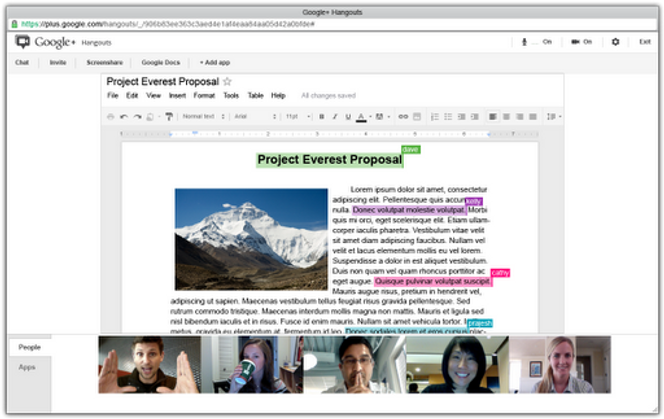664x419 pixels.
Task: Open the View menu
Action: pos(153,96)
